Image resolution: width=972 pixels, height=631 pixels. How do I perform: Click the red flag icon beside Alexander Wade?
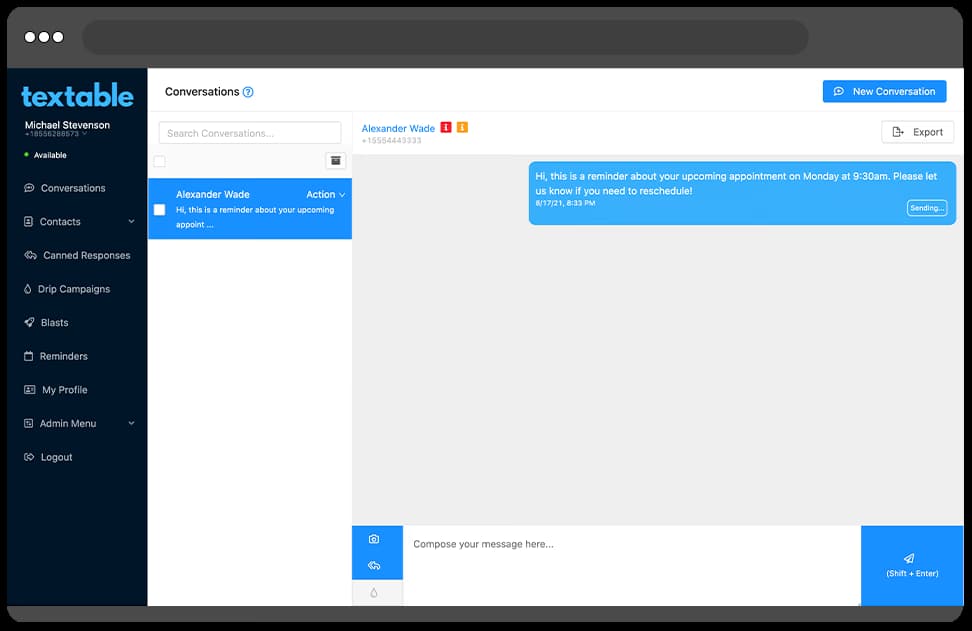[446, 128]
